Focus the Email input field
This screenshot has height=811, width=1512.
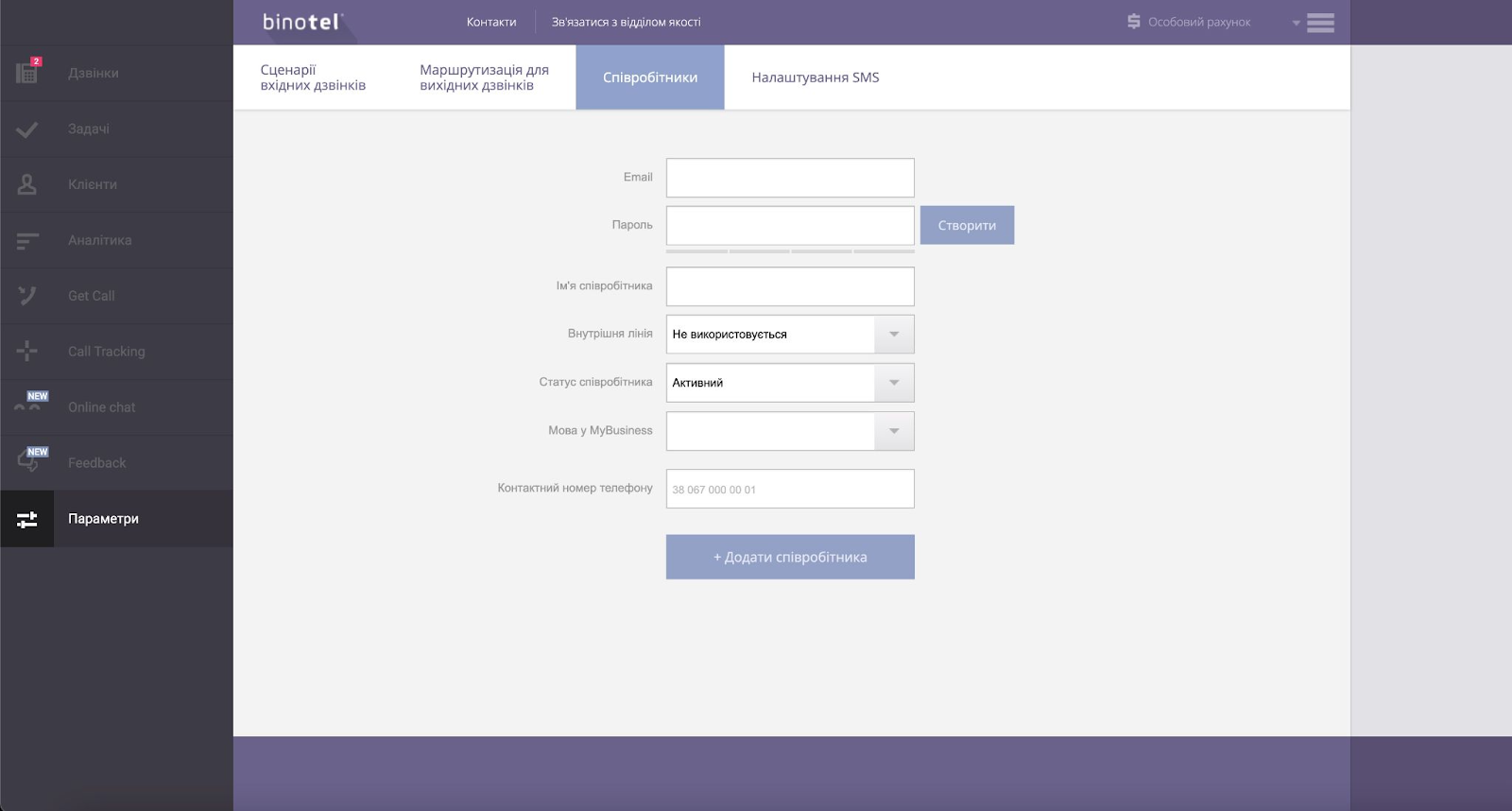[x=790, y=178]
